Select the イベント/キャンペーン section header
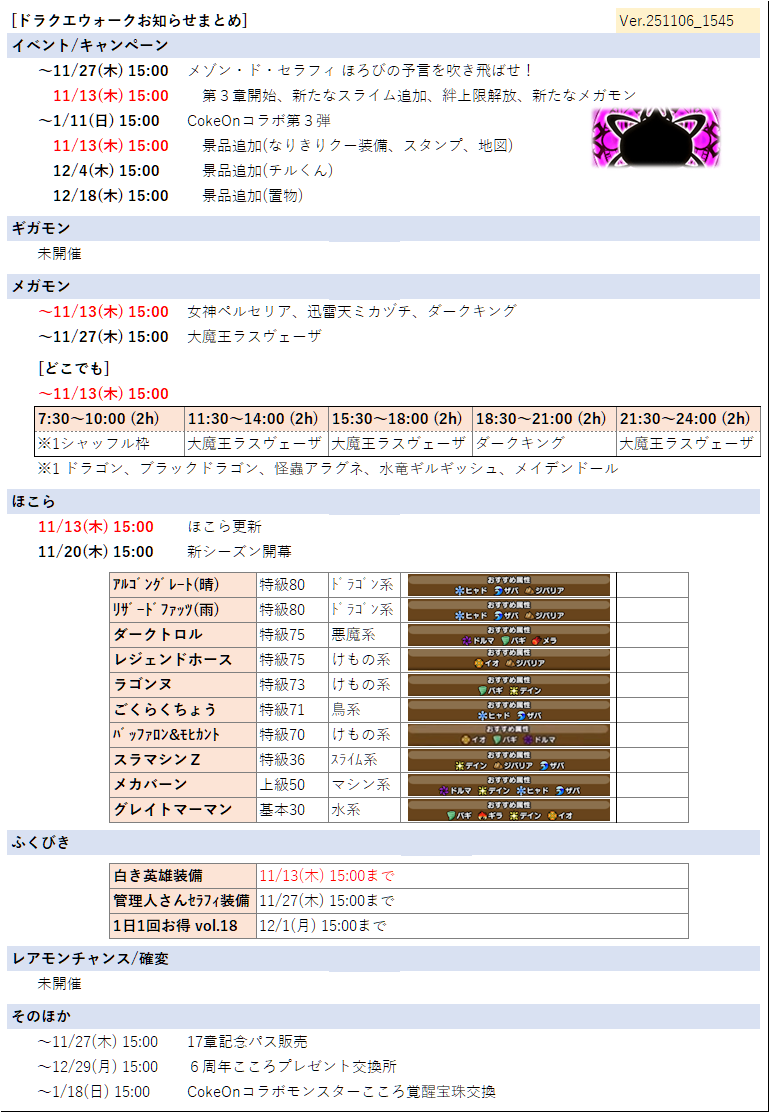Screen dimensions: 769x1112 (89, 45)
